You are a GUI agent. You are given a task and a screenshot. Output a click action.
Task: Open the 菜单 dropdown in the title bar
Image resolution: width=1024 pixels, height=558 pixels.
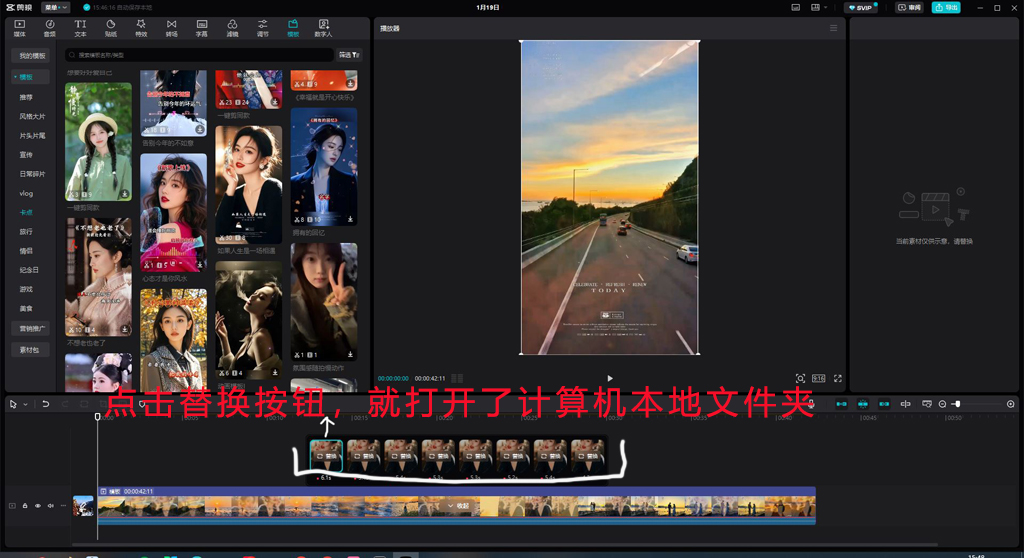click(x=55, y=7)
